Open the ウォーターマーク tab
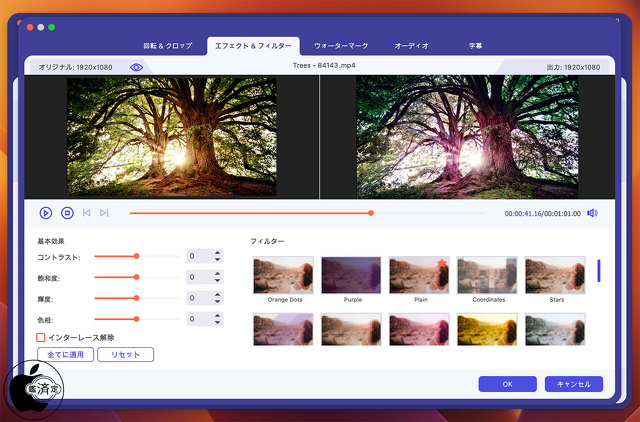 pyautogui.click(x=341, y=46)
